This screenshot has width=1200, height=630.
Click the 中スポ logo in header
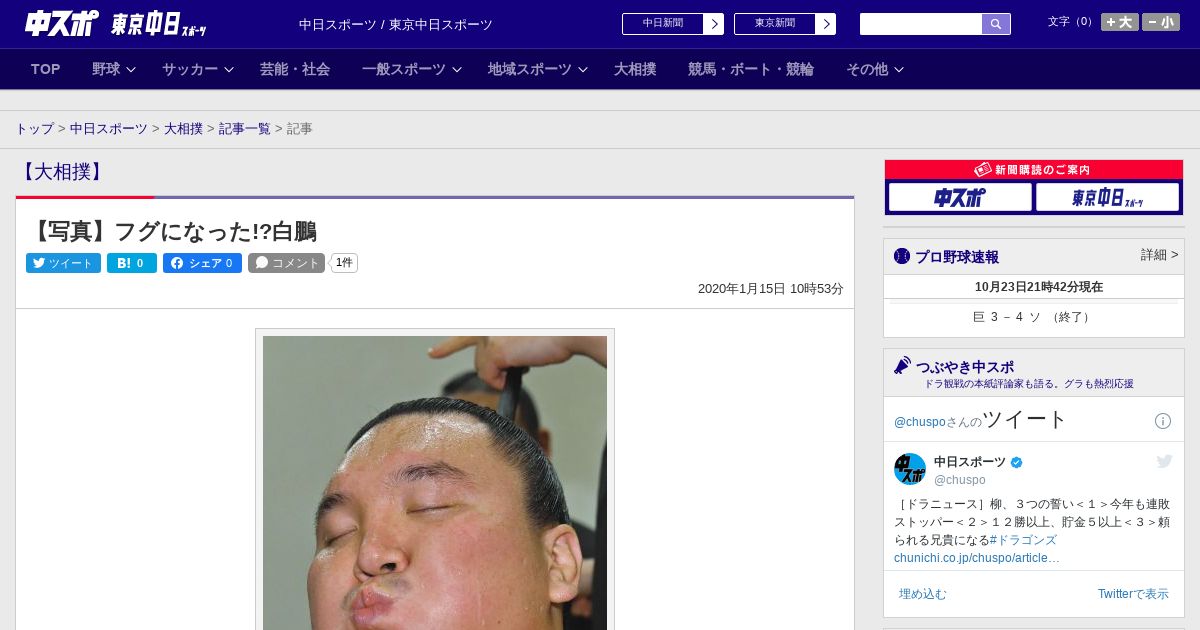click(61, 23)
